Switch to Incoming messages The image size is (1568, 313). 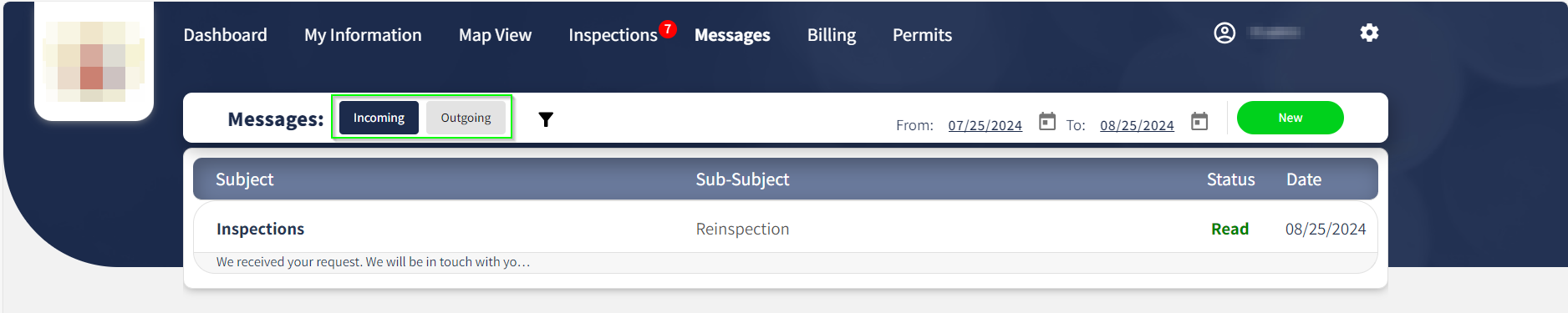click(379, 118)
